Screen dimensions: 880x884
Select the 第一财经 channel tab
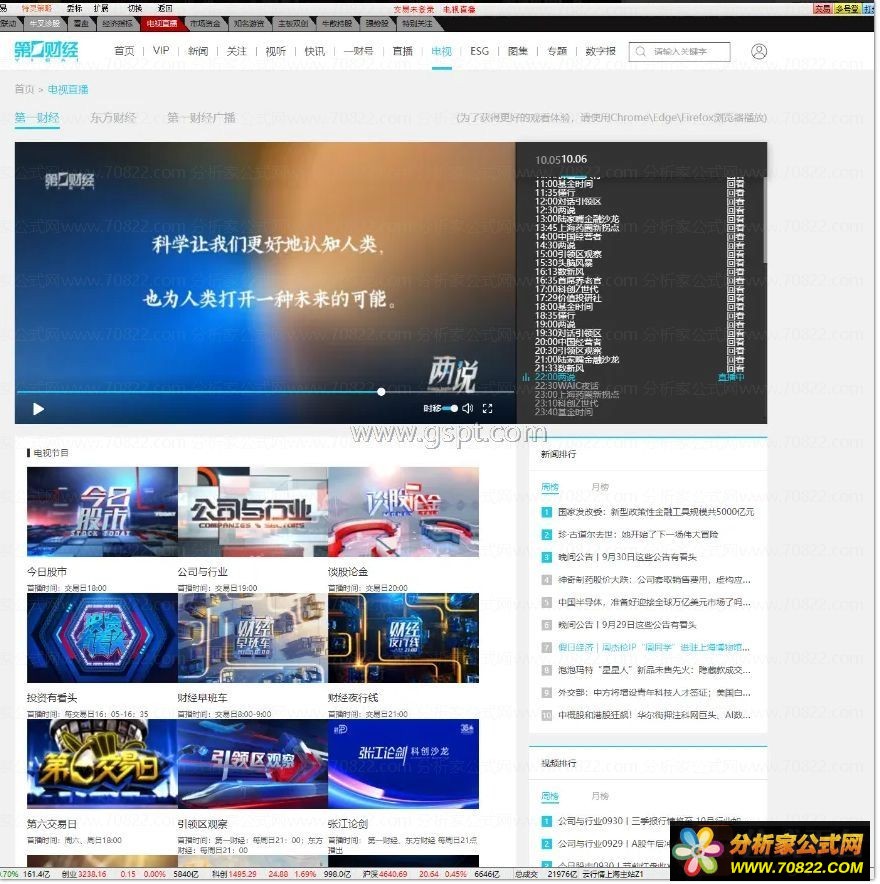coord(37,117)
